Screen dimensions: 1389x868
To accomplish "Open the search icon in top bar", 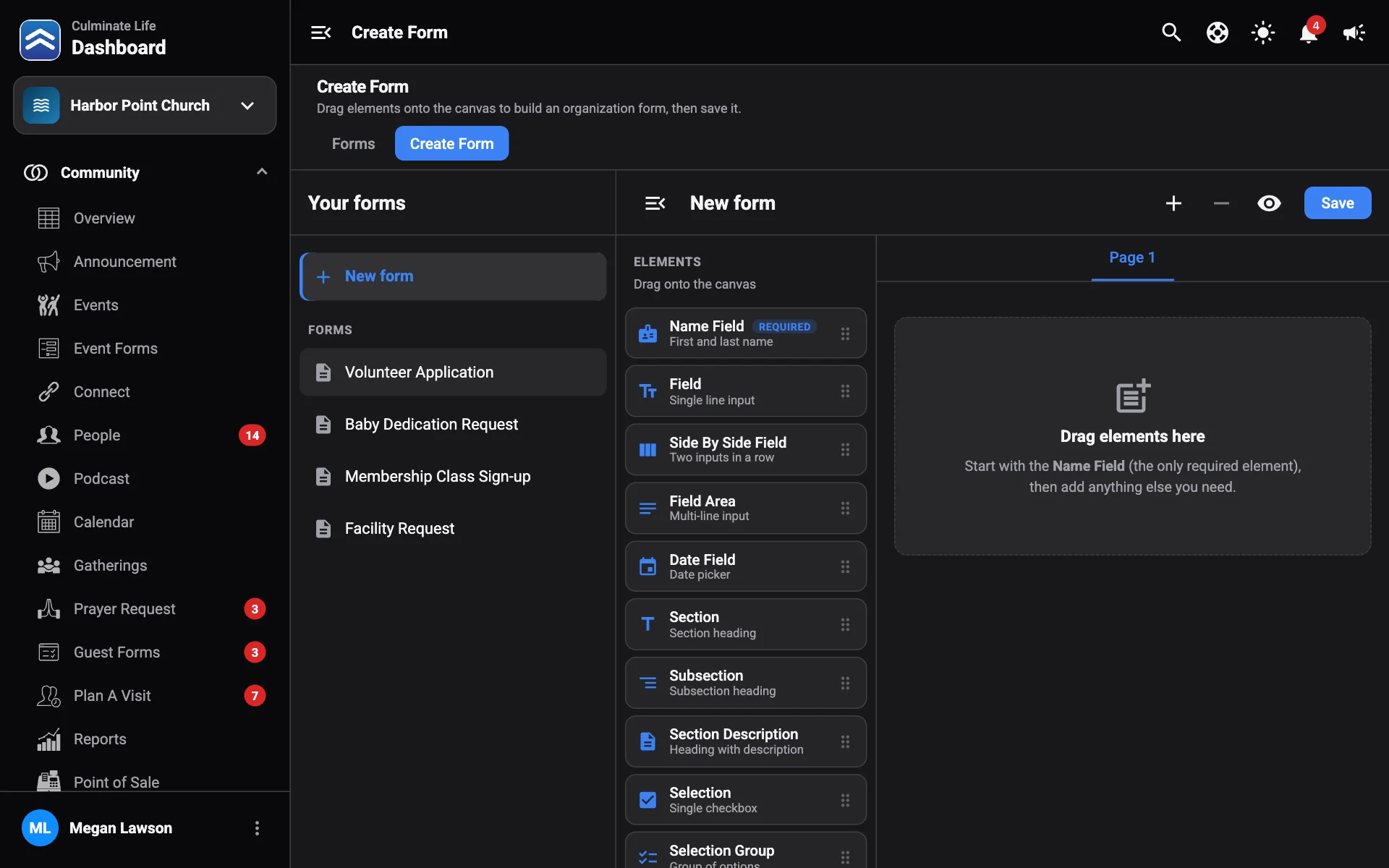I will coord(1171,33).
